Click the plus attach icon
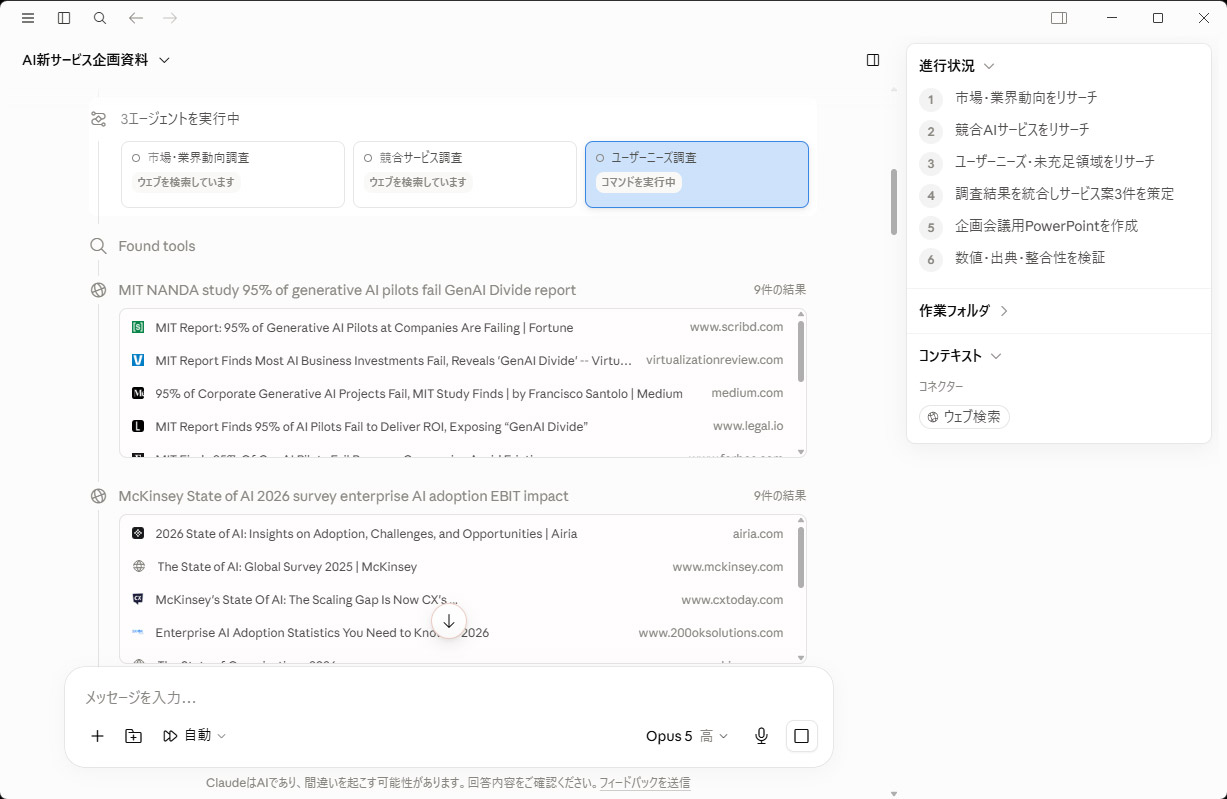The image size is (1227, 799). [x=97, y=736]
